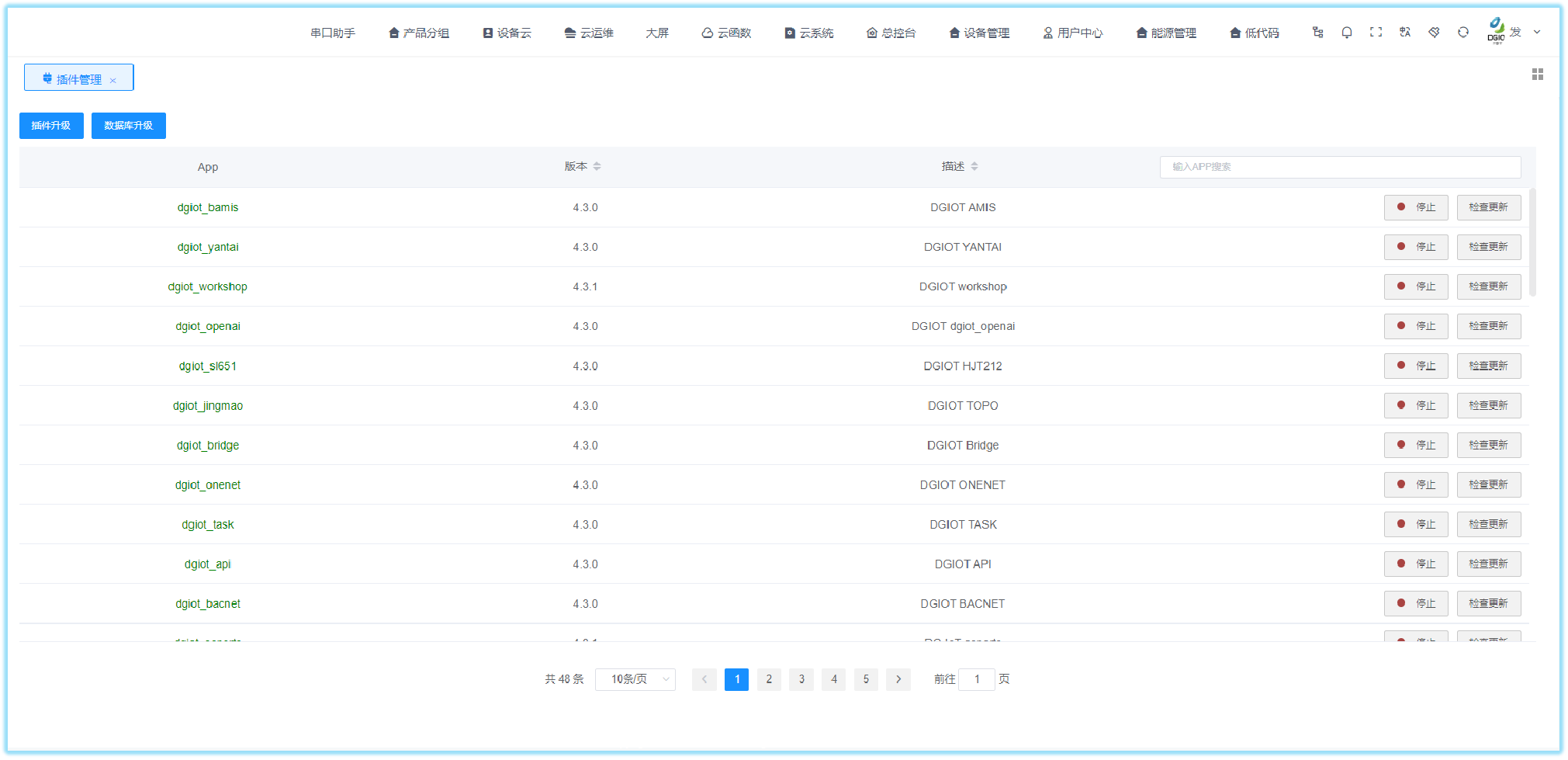This screenshot has height=760, width=1568.
Task: Go to page 2 of plugin list
Action: tap(769, 679)
